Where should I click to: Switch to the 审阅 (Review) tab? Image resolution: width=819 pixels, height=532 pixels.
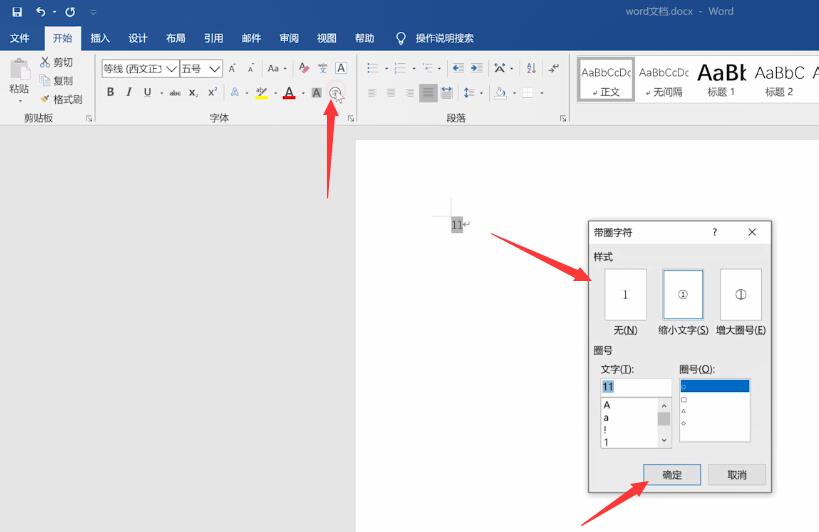pos(289,38)
